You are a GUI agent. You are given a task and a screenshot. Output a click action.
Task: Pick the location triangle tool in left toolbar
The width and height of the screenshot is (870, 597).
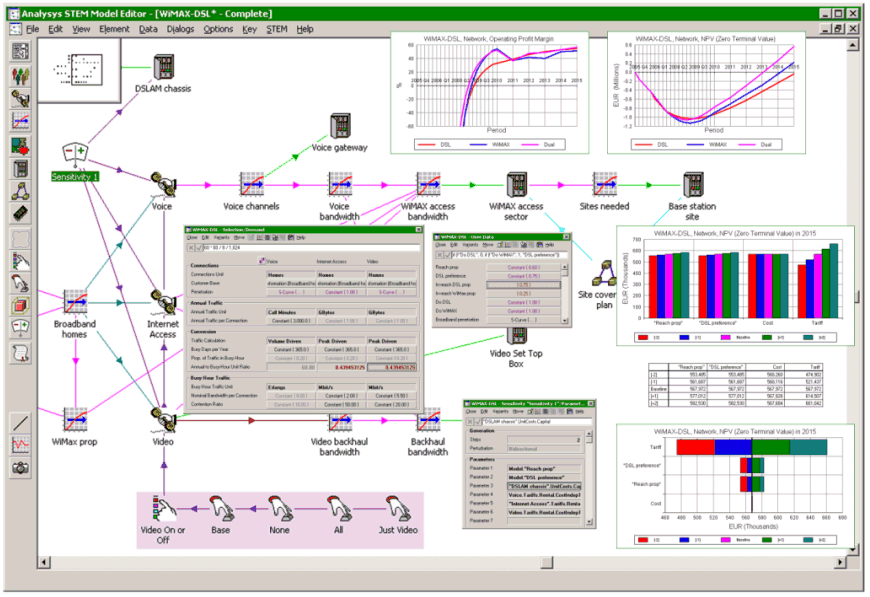(x=21, y=191)
